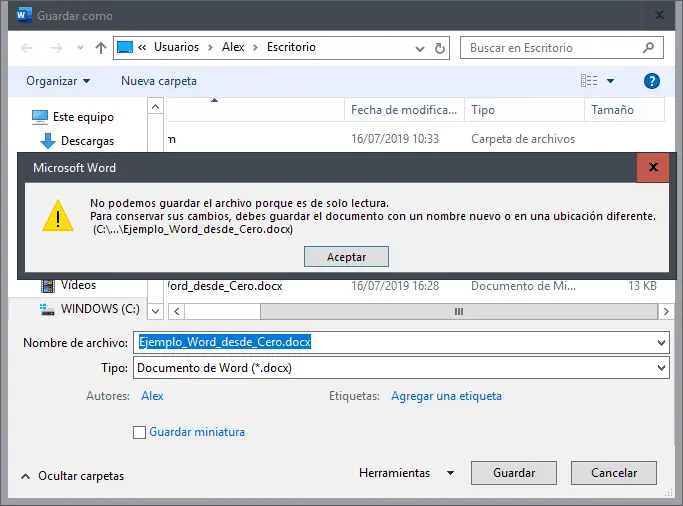The width and height of the screenshot is (683, 506).
Task: Open the Tipo Documento de Word combo box
Action: [401, 368]
